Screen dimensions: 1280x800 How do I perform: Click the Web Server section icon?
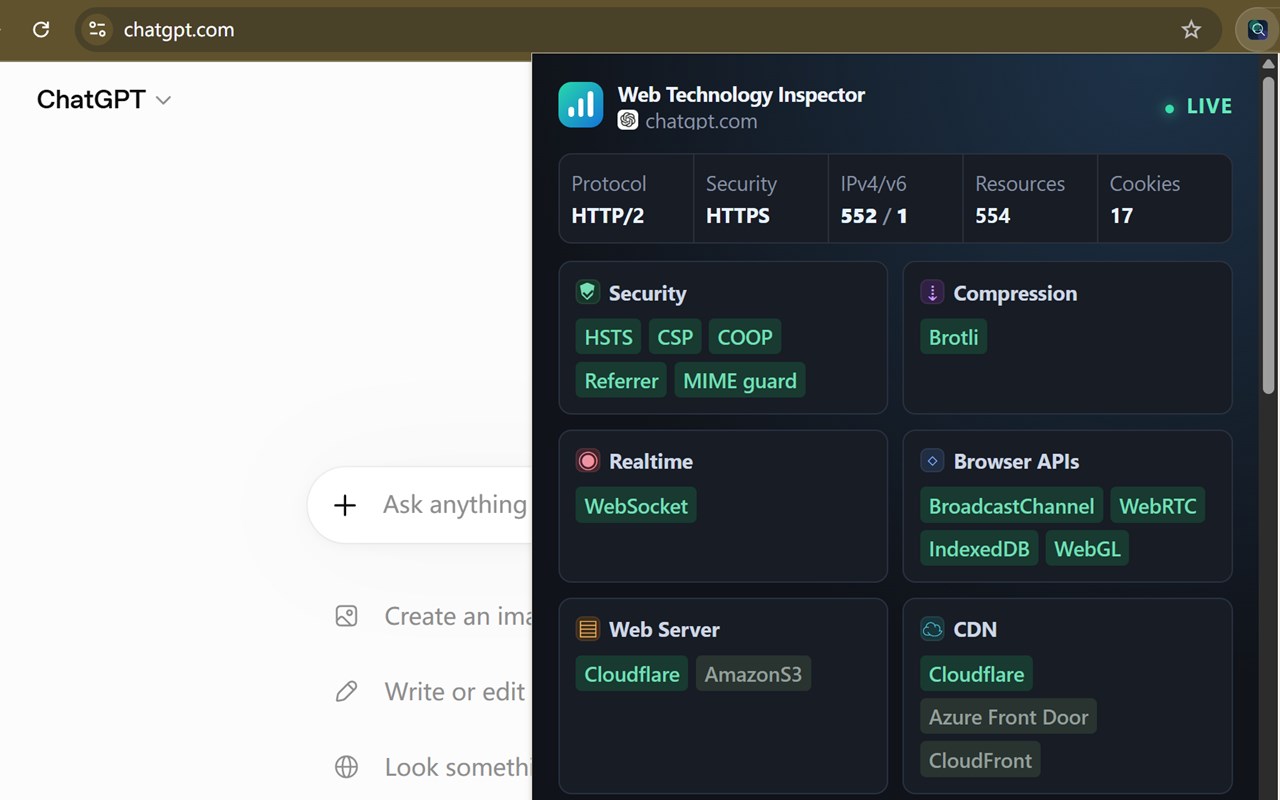click(x=588, y=629)
